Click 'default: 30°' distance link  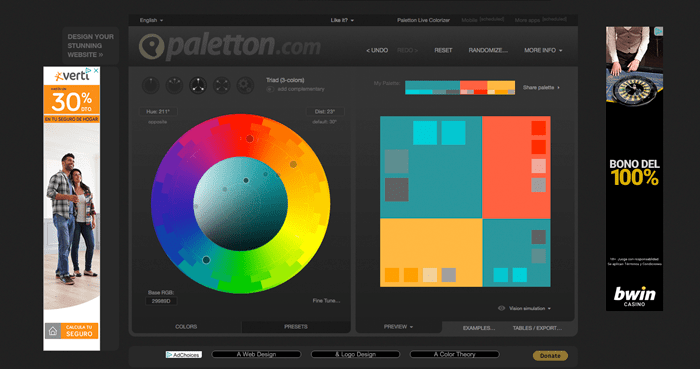tap(325, 122)
